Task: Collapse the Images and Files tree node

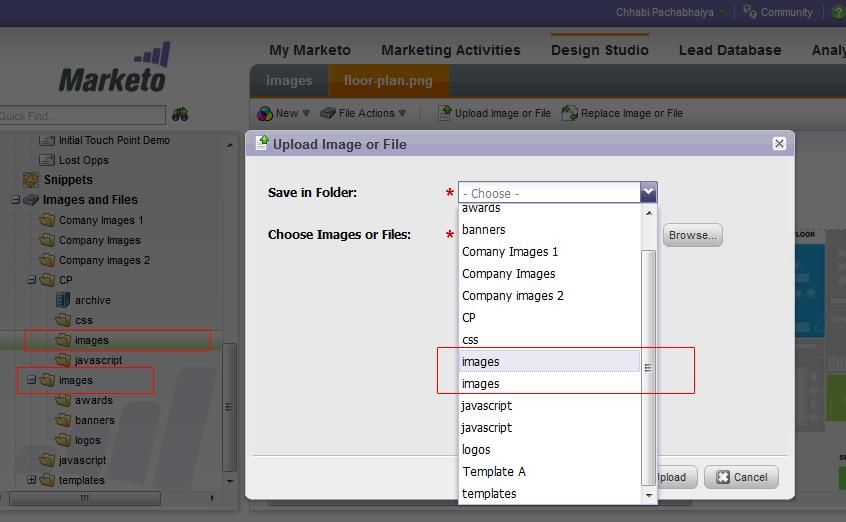Action: 16,200
